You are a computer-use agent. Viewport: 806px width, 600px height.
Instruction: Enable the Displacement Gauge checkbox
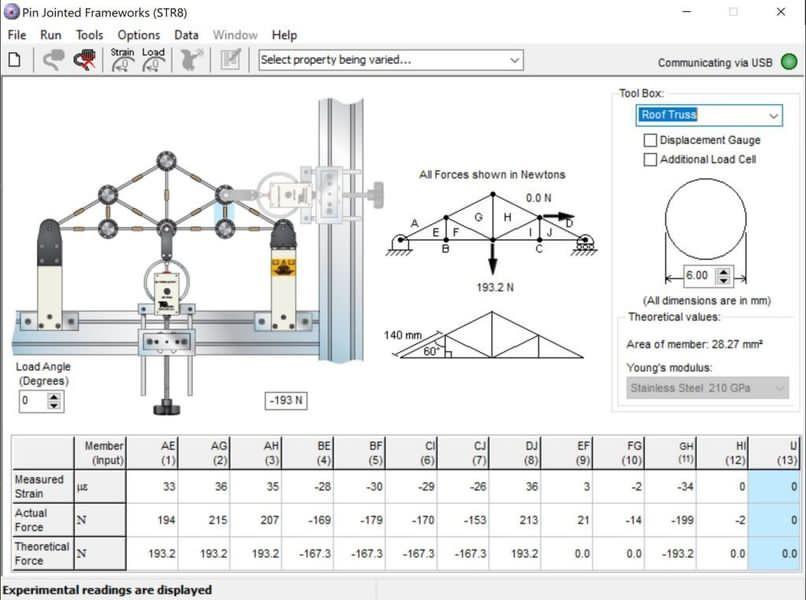click(650, 140)
